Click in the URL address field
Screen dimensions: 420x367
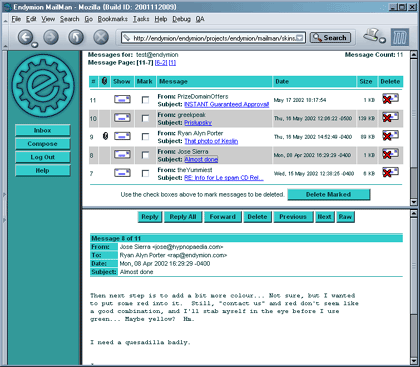(x=213, y=38)
